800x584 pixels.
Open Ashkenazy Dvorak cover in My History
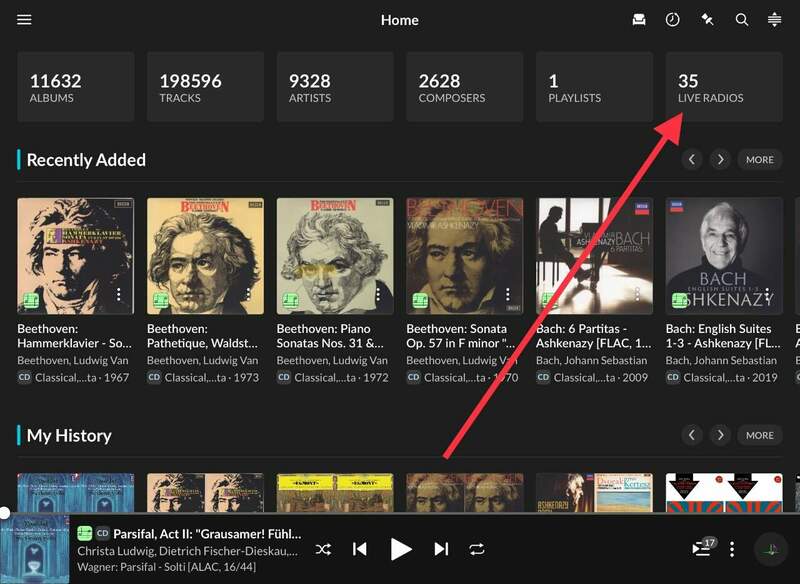[594, 493]
